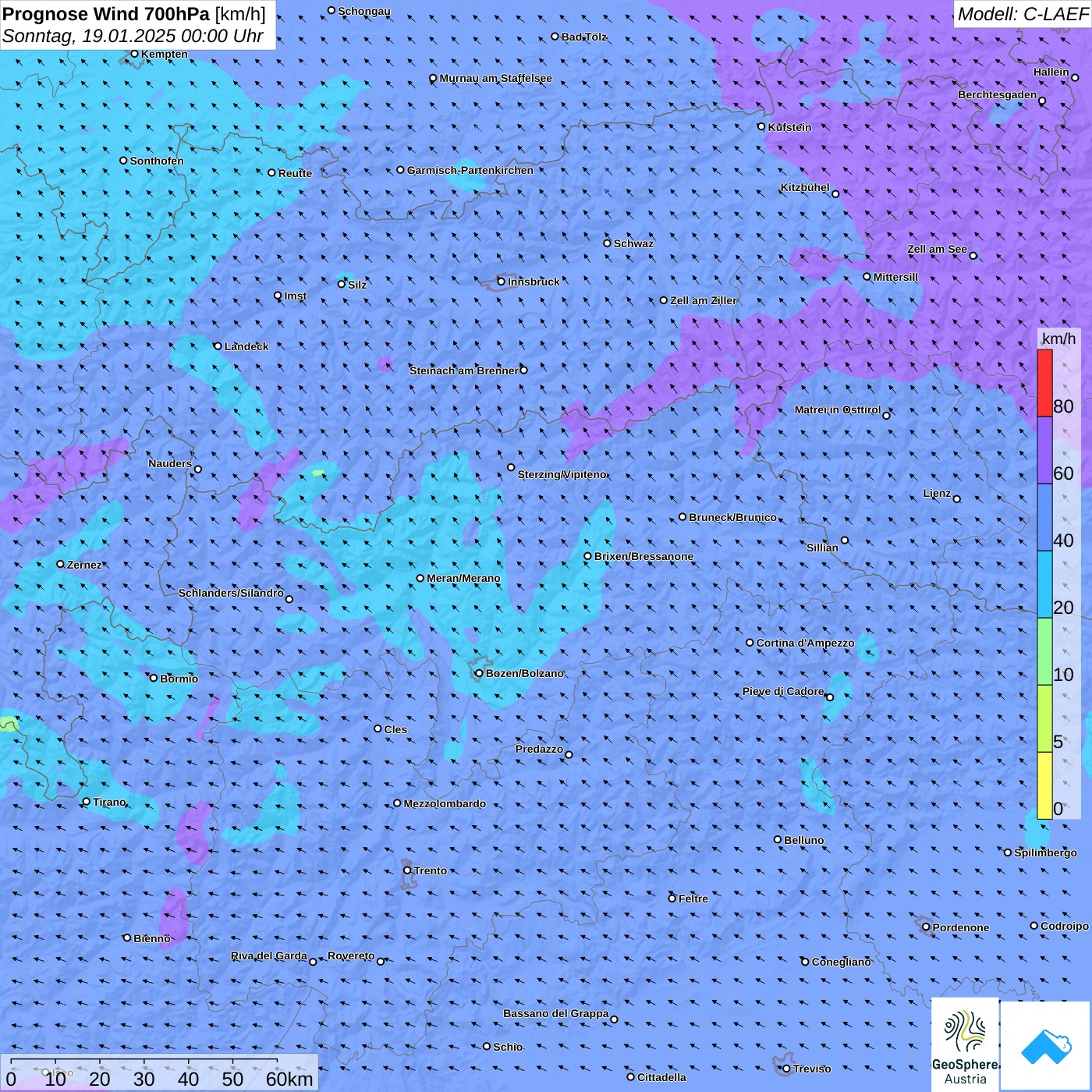Click the Nauders label

170,463
